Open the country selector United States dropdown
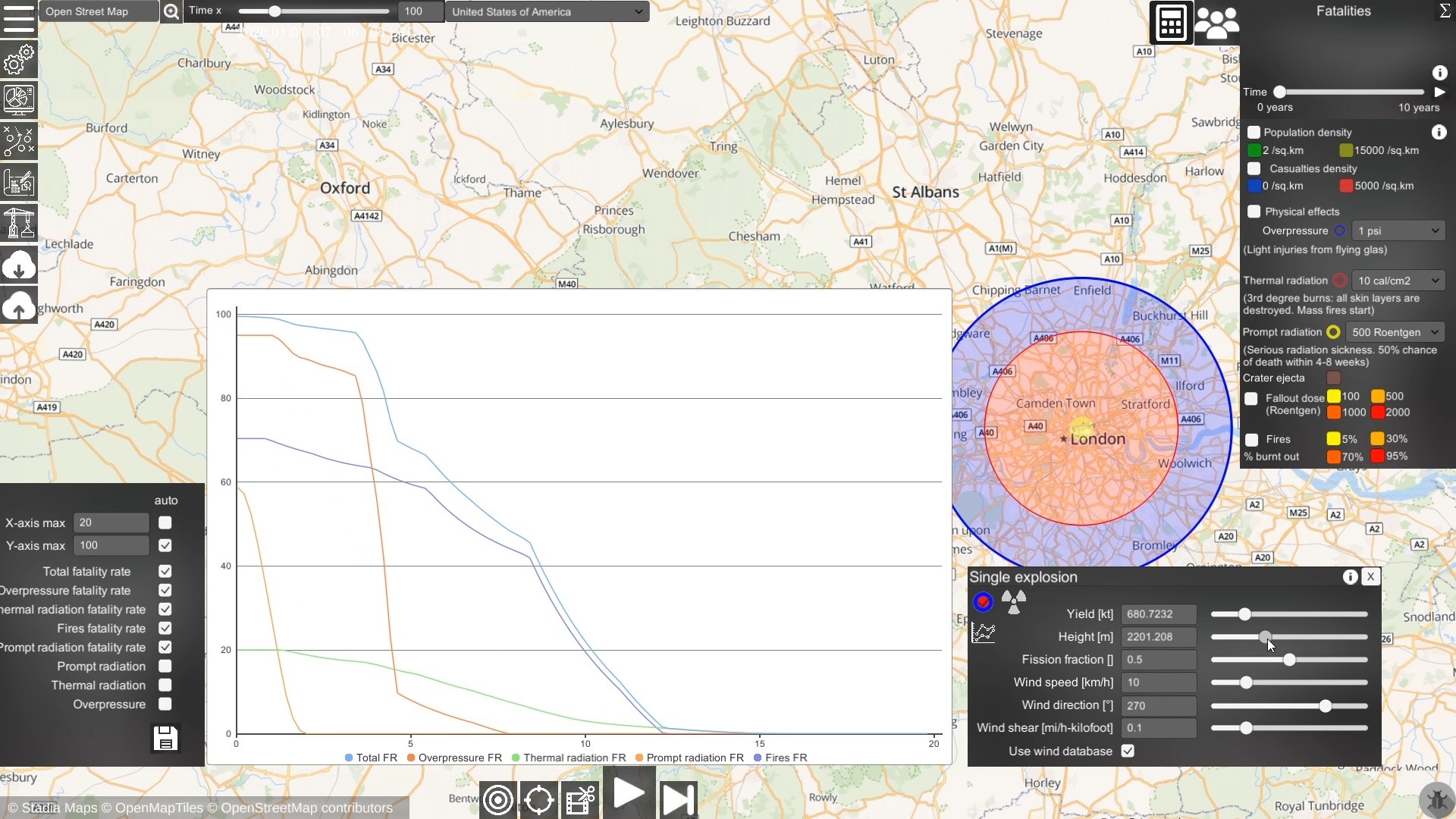Image resolution: width=1456 pixels, height=819 pixels. click(546, 11)
